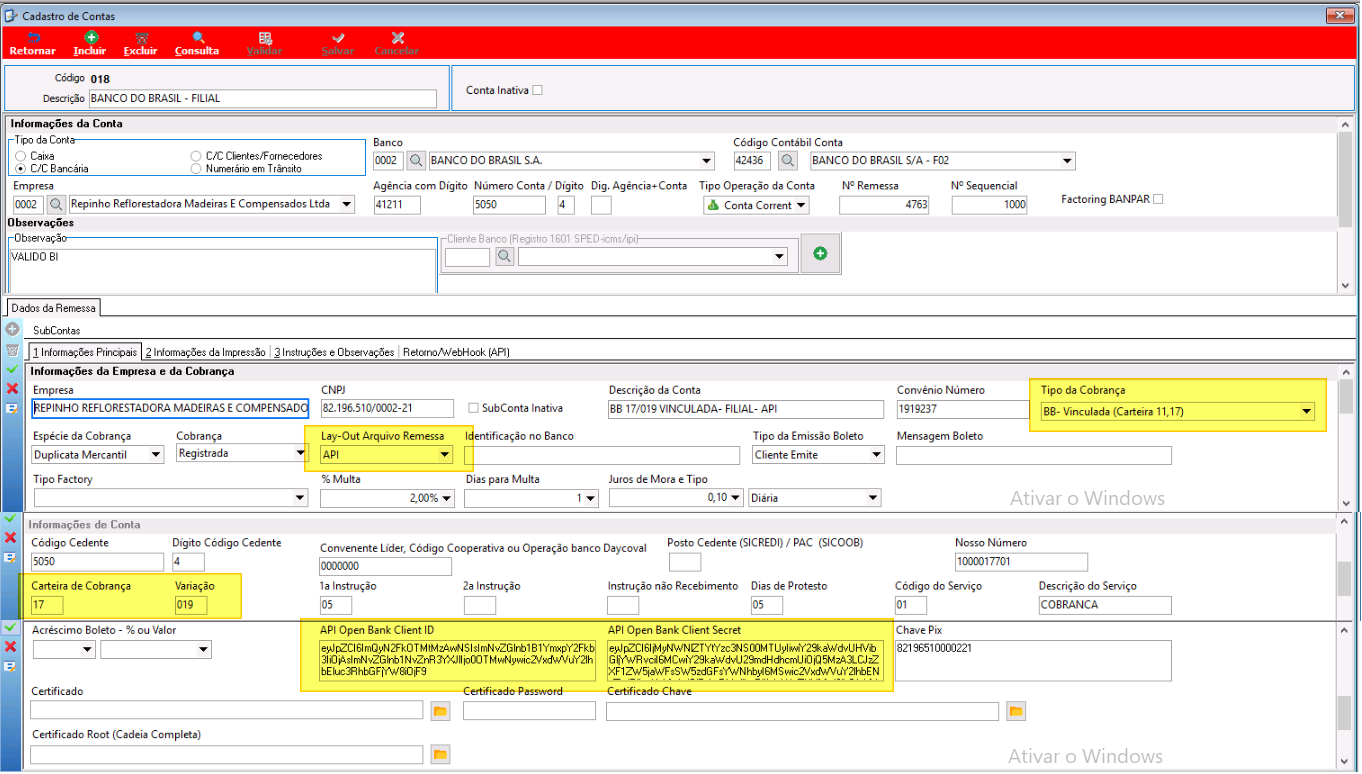The image size is (1362, 774).
Task: Browse folder icon for Certificado Root field
Action: (x=441, y=754)
